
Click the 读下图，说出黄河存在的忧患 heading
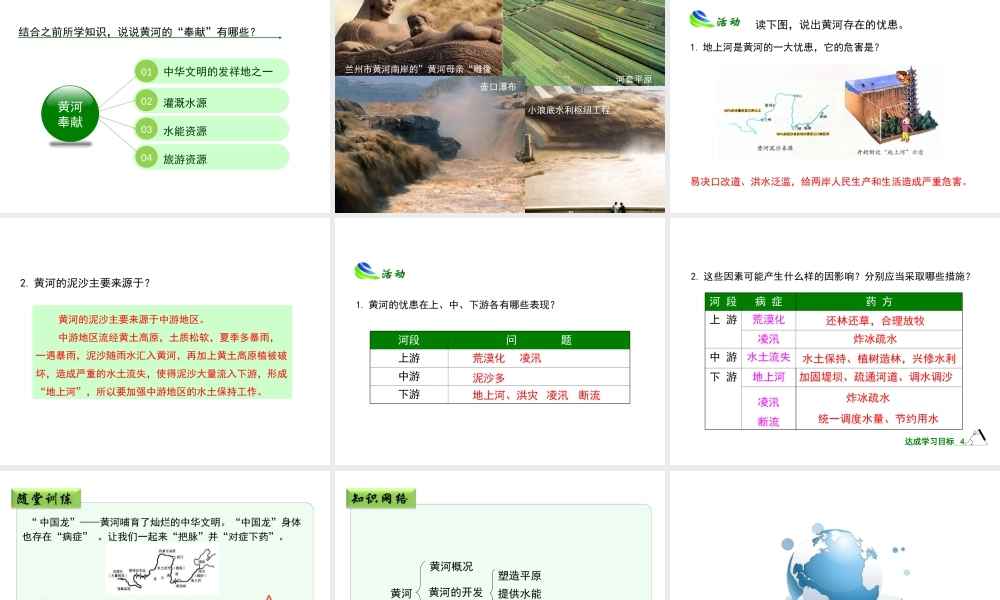(830, 25)
